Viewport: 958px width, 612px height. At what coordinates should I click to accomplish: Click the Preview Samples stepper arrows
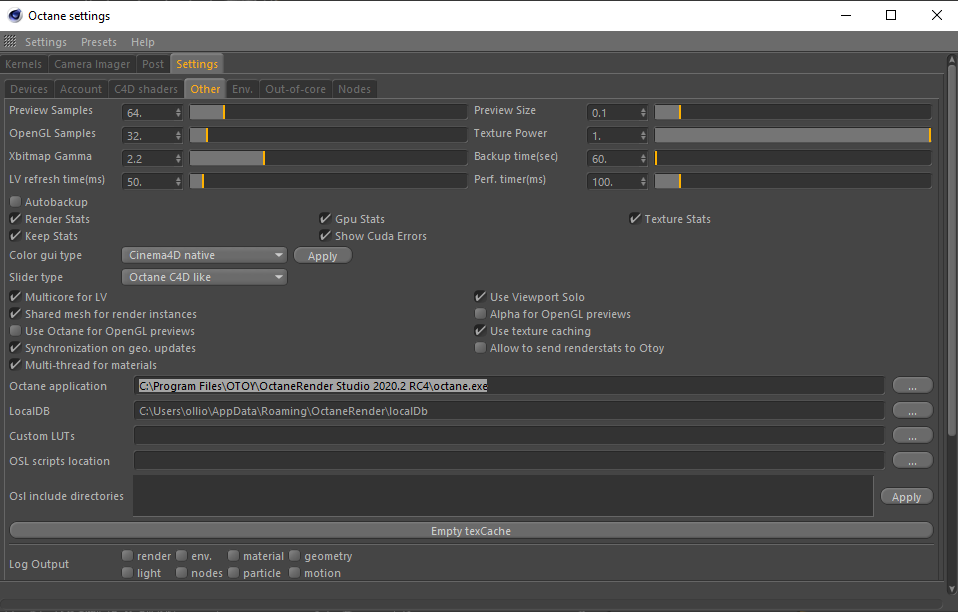coord(178,112)
